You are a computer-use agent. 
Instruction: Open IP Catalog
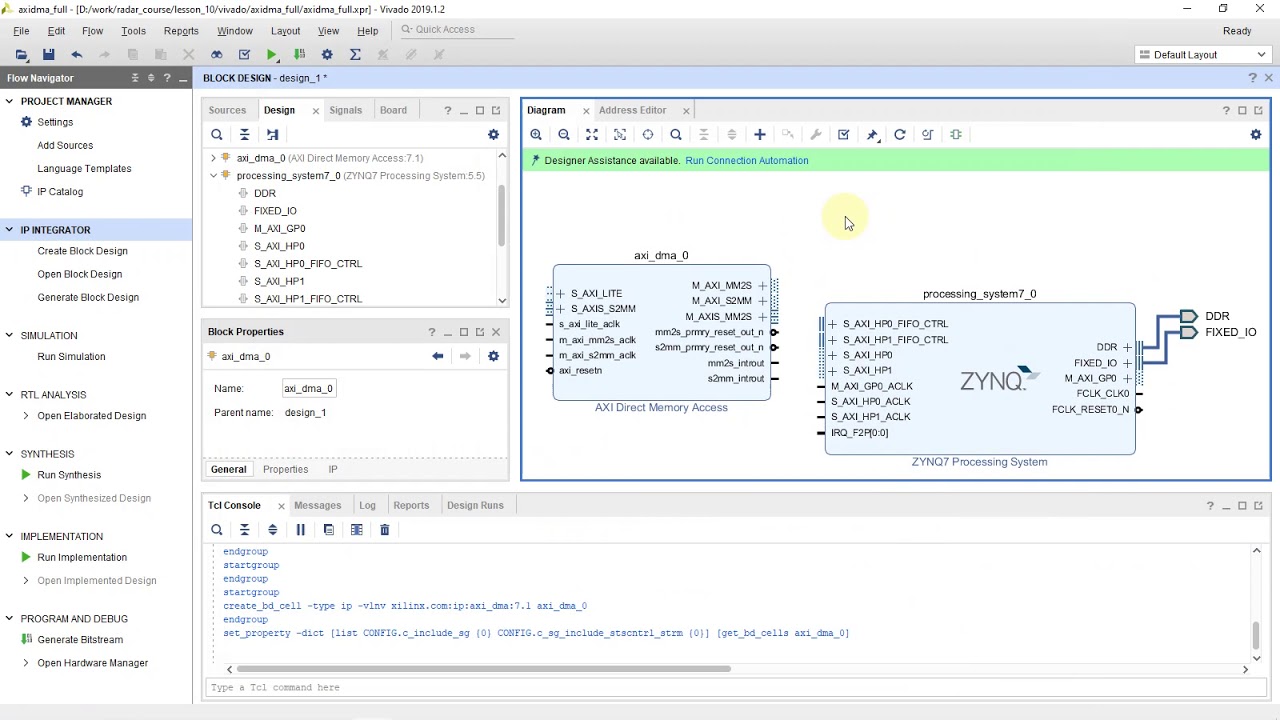[x=60, y=192]
